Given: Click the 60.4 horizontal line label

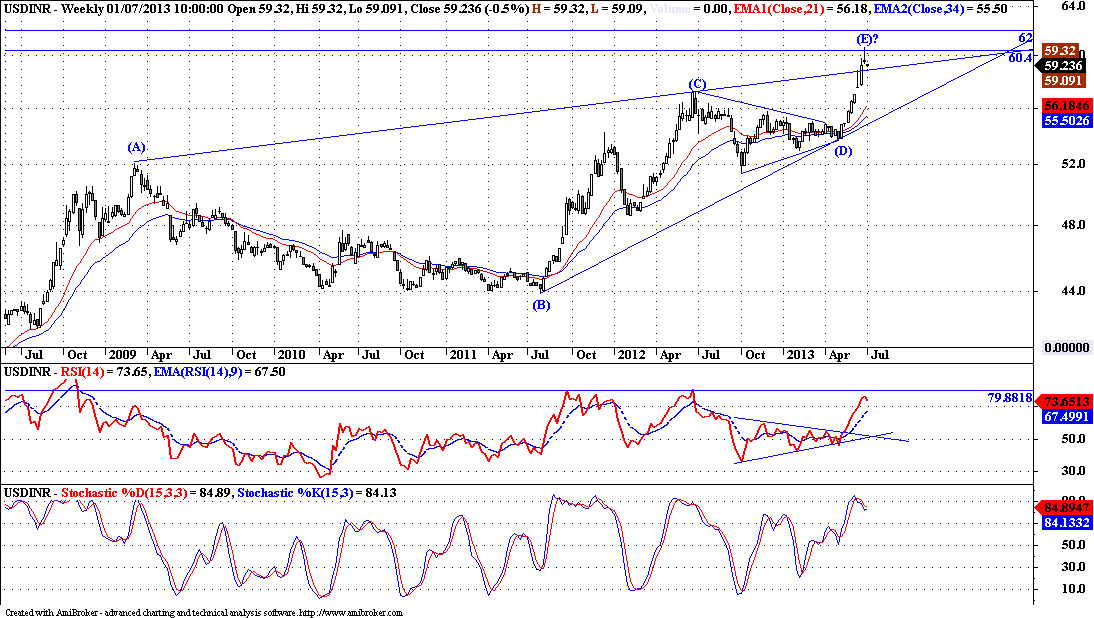Looking at the screenshot, I should coord(1020,58).
